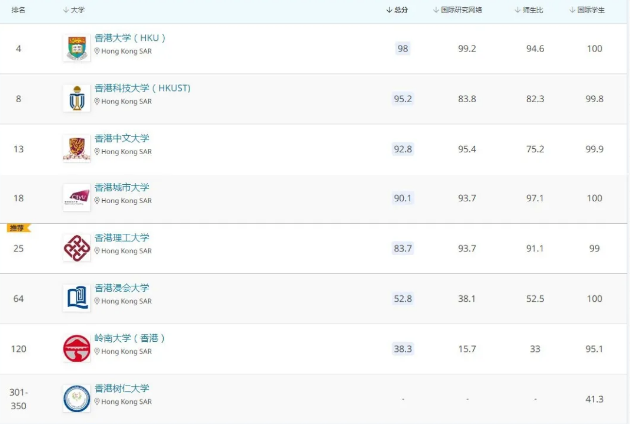Click the 推荐 badge on 香港理工大学 row
The width and height of the screenshot is (630, 424).
[18, 228]
